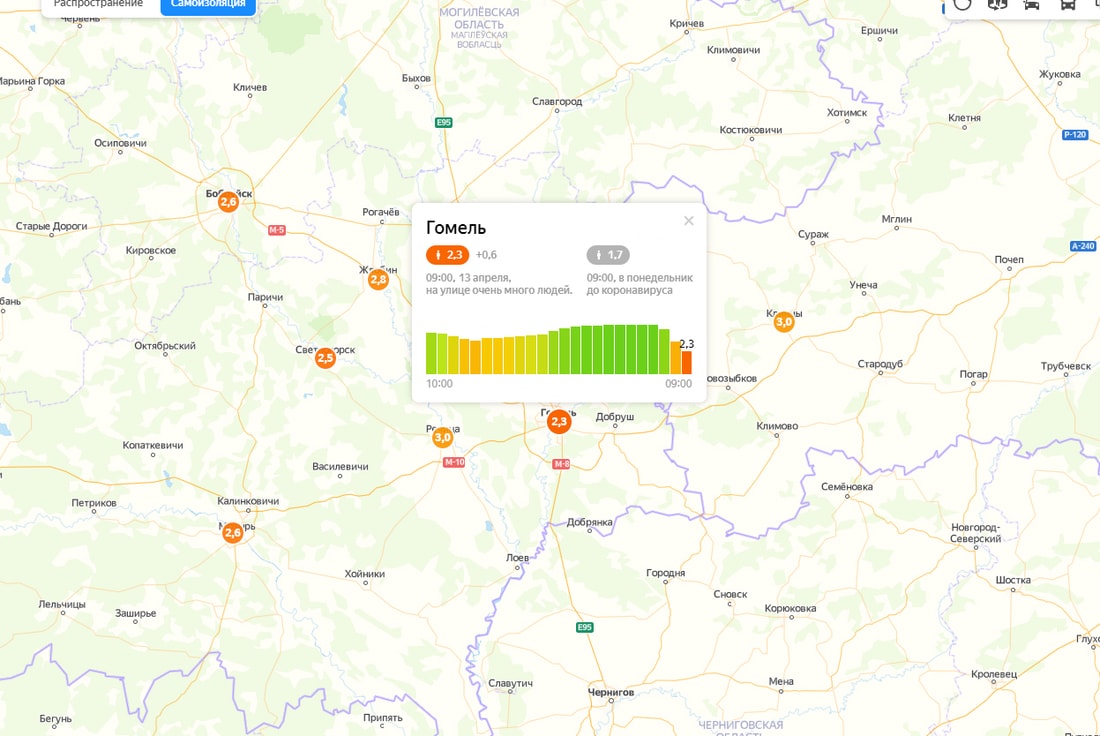The height and width of the screenshot is (736, 1100).
Task: Open the Жлобин 2,8 index marker
Action: coord(378,280)
